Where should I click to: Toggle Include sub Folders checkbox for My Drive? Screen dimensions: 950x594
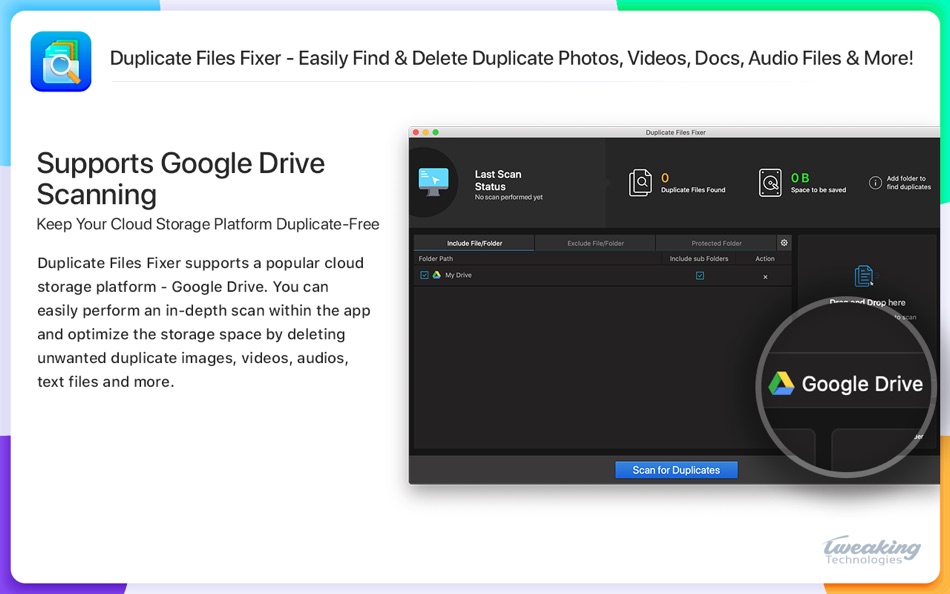coord(700,276)
